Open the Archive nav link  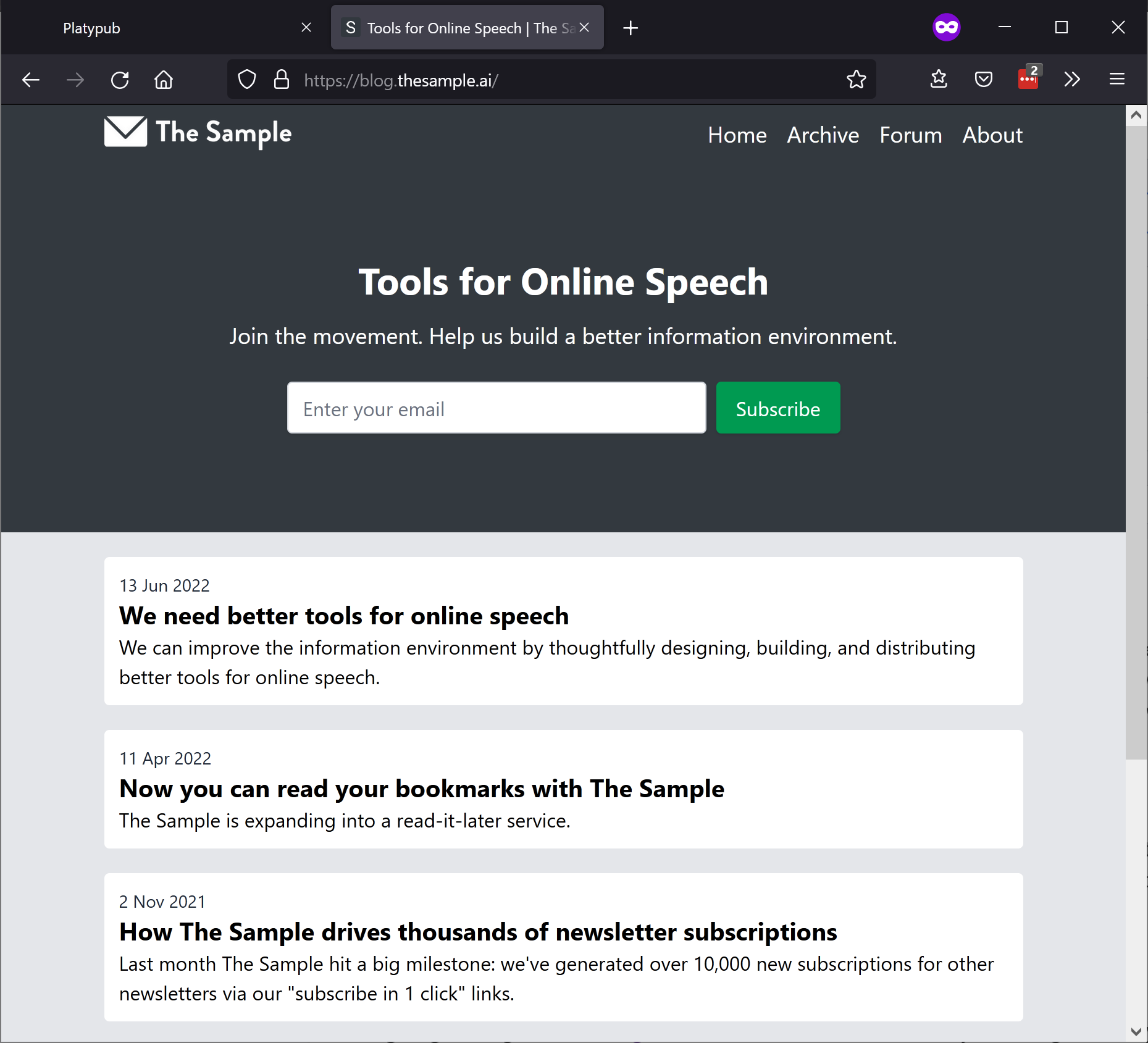click(823, 135)
